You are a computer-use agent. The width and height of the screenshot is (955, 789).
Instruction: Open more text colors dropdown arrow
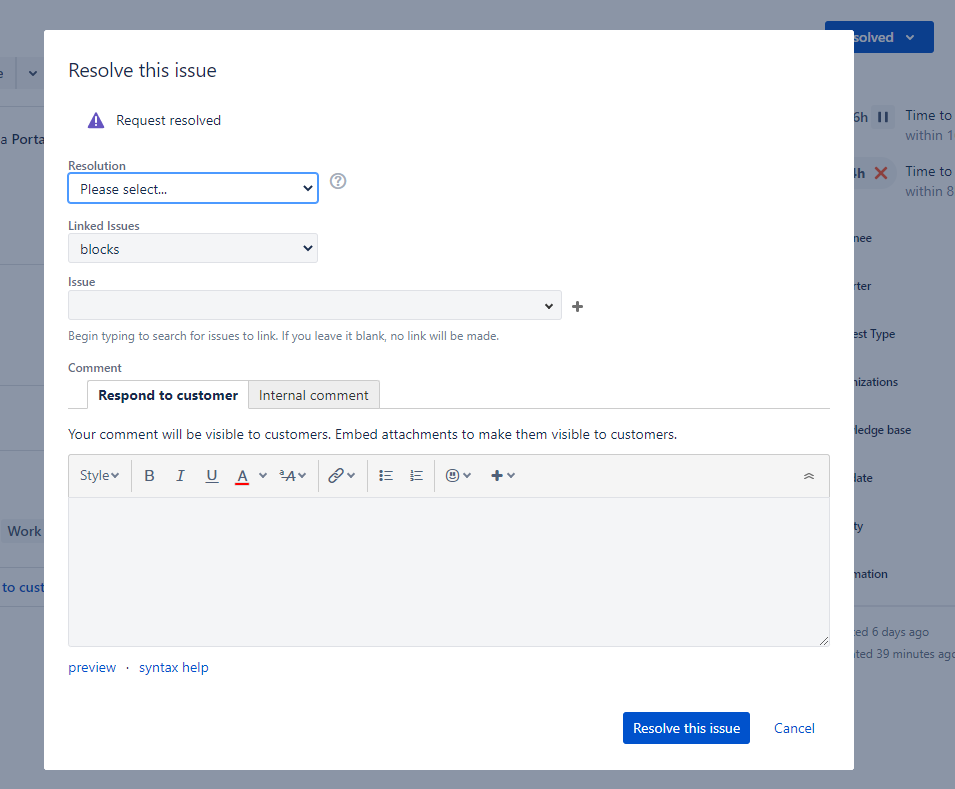tap(263, 476)
